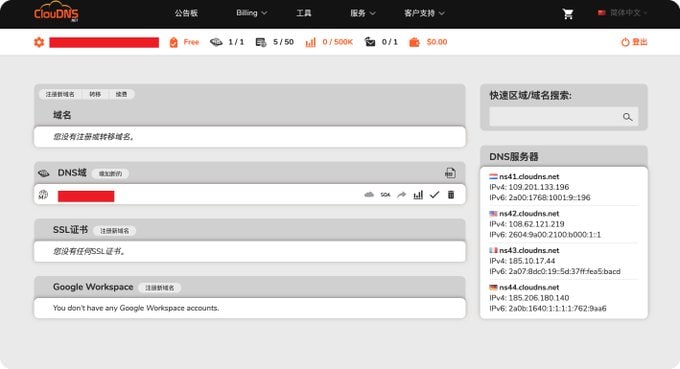Click the flag next to ns43.cloudns.net

(493, 250)
